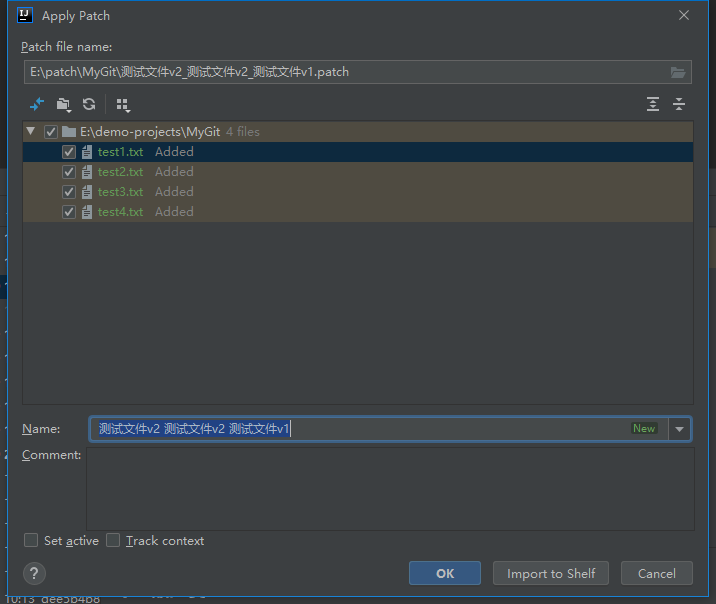Select the test1.txt file row
The width and height of the screenshot is (716, 604).
pyautogui.click(x=358, y=152)
